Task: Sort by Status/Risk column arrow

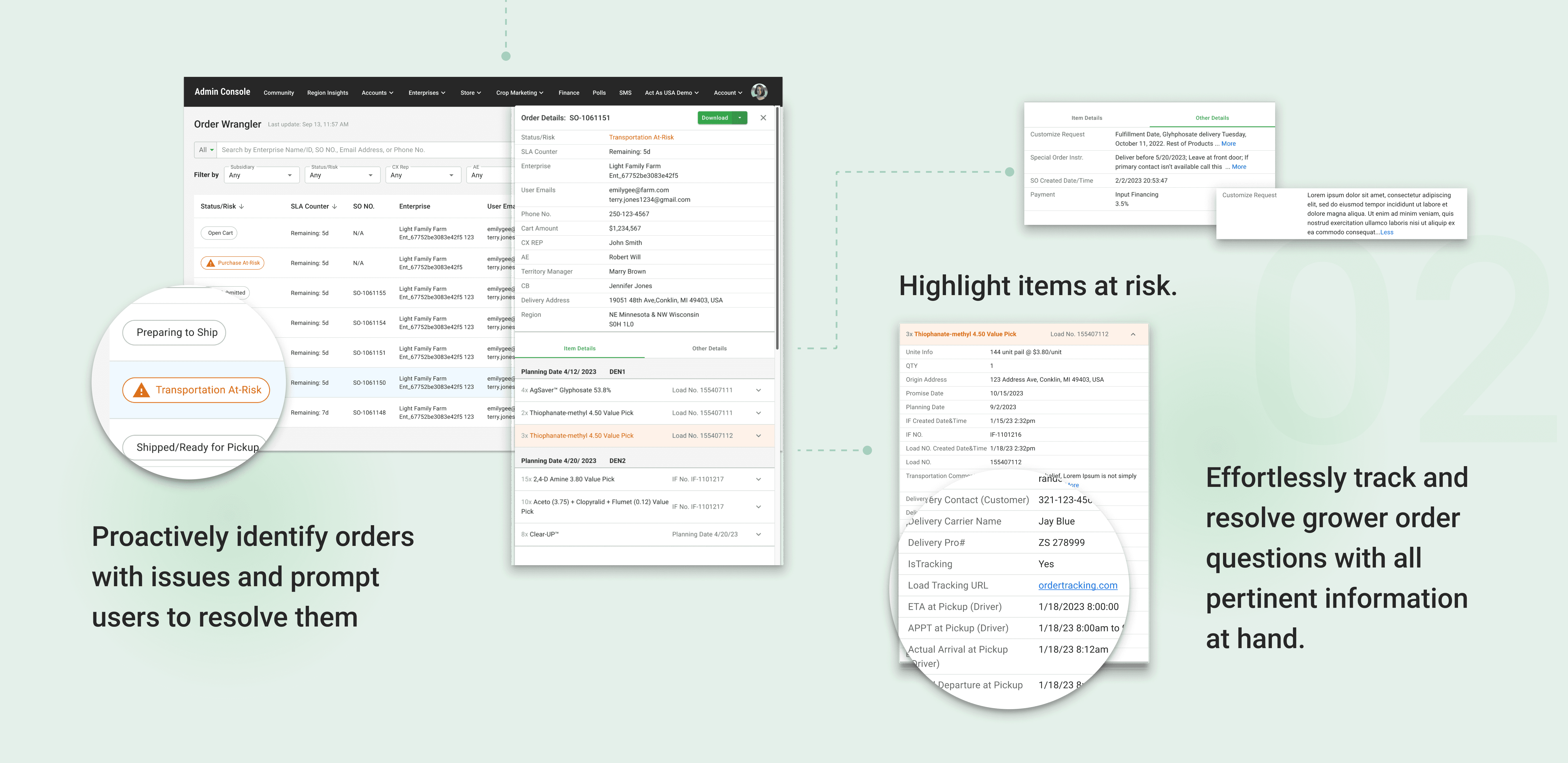Action: pyautogui.click(x=242, y=207)
